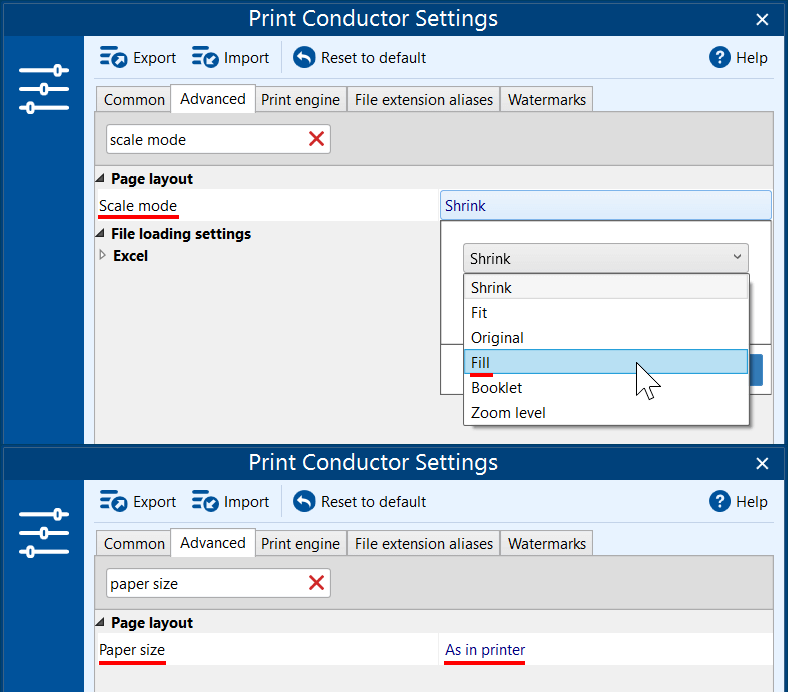Viewport: 788px width, 692px height.
Task: Open Print engine tab in bottom window
Action: pyautogui.click(x=301, y=544)
